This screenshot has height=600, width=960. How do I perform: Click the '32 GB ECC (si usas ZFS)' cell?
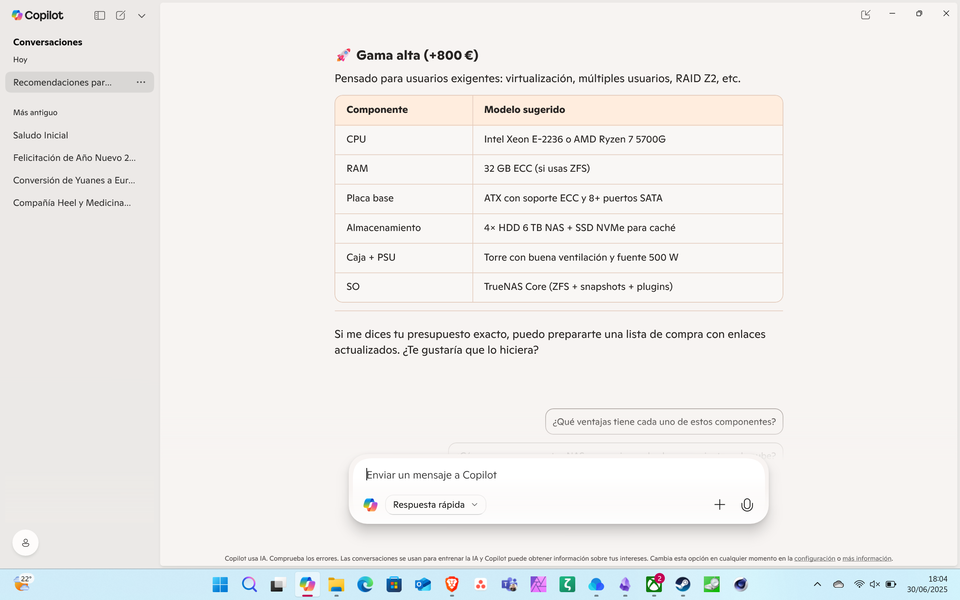pos(628,168)
